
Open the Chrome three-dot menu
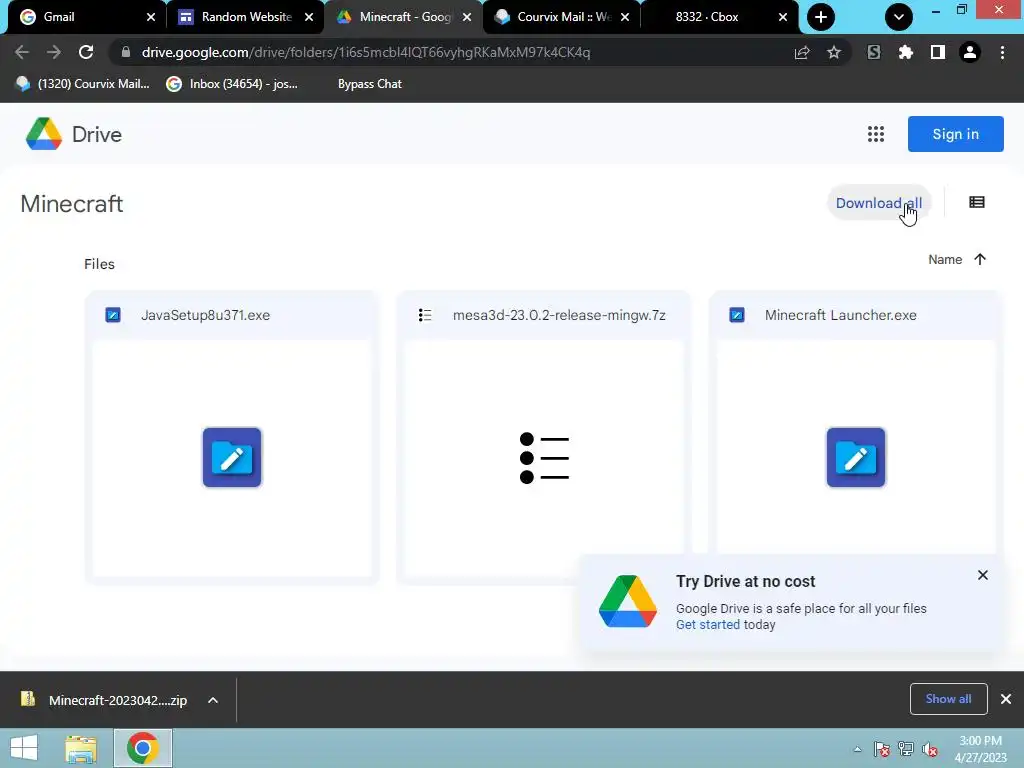click(1002, 52)
